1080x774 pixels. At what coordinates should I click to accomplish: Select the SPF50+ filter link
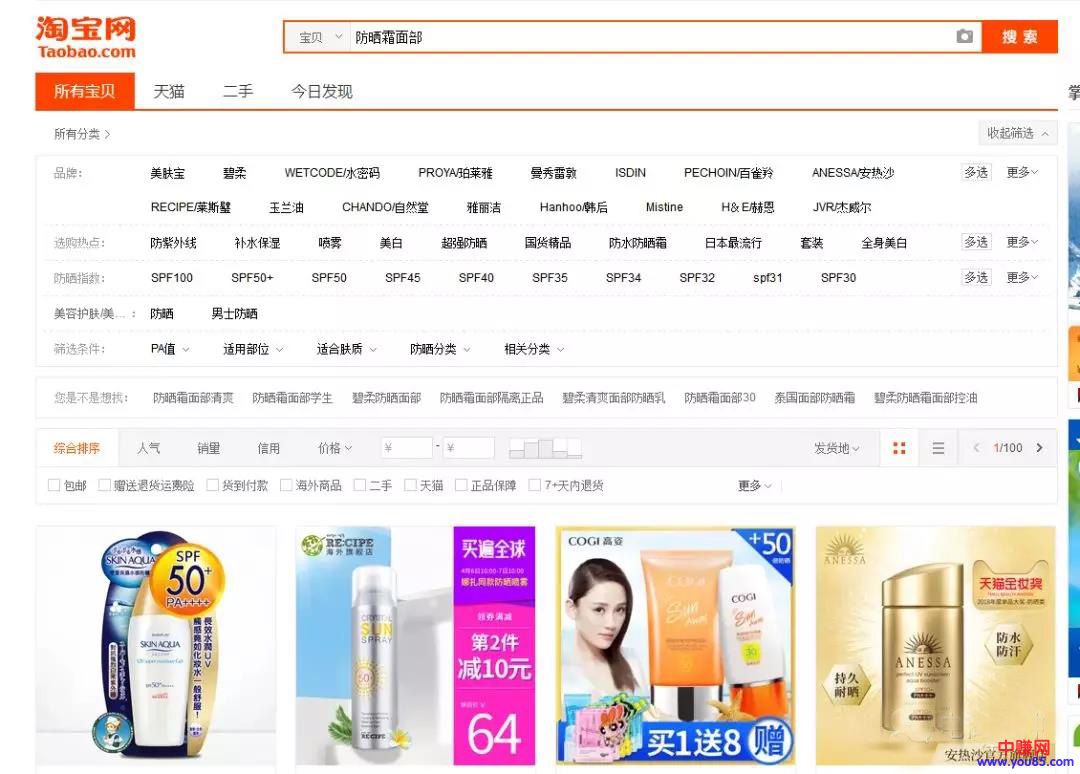(x=252, y=278)
